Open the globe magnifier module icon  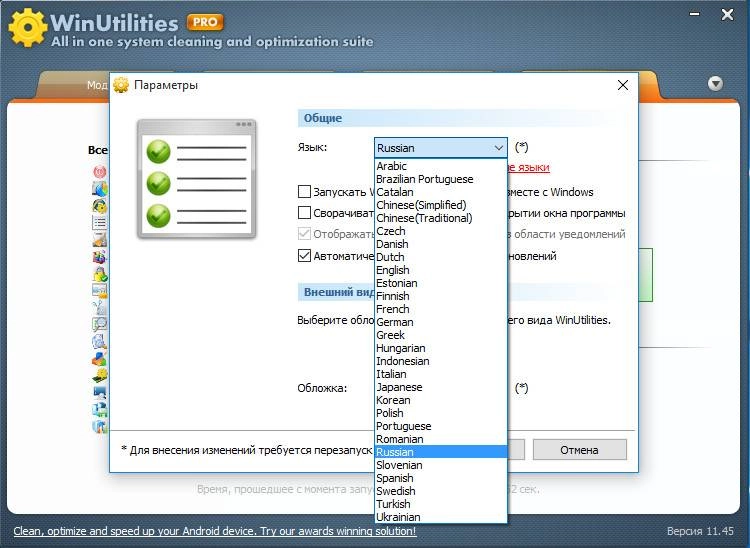pos(99,341)
